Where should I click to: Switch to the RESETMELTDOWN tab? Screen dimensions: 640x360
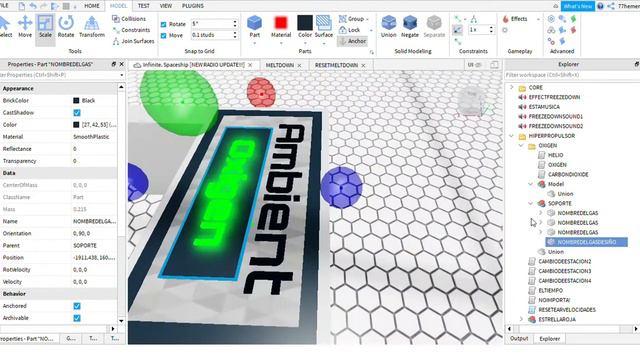point(336,65)
